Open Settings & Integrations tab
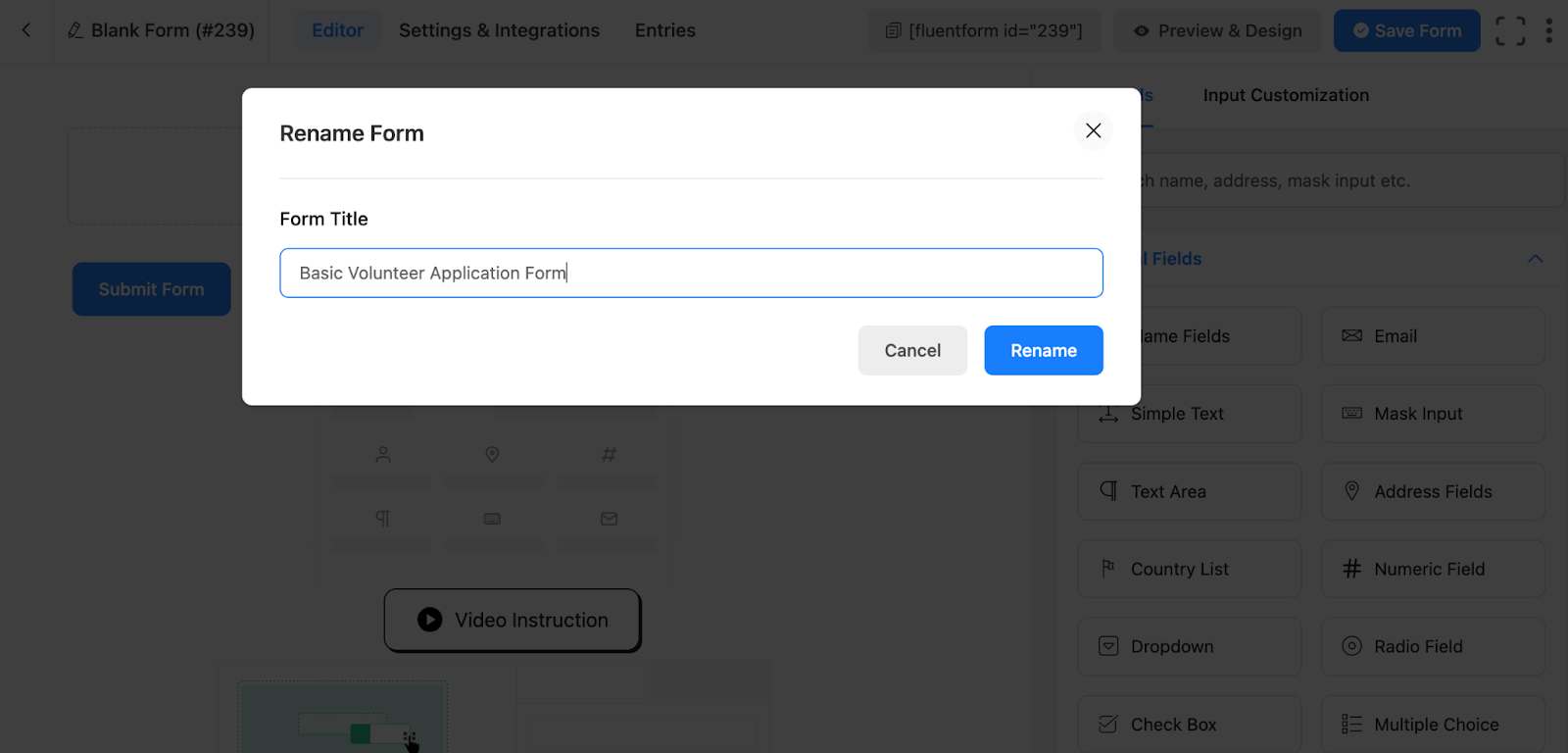Viewport: 1568px width, 753px height. click(x=499, y=30)
